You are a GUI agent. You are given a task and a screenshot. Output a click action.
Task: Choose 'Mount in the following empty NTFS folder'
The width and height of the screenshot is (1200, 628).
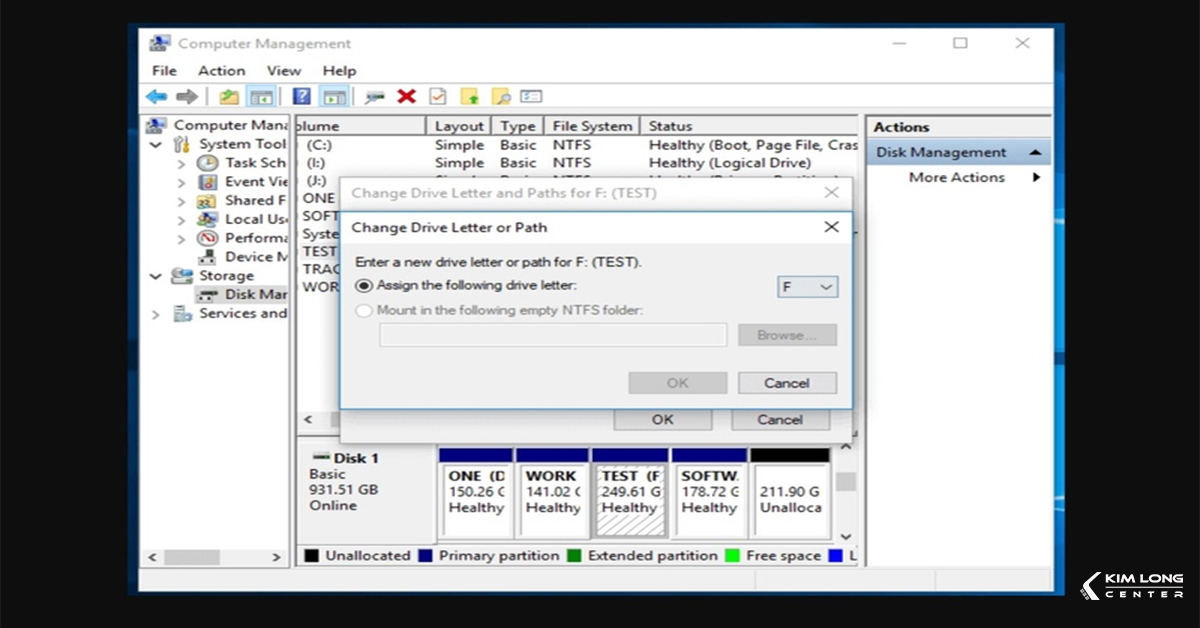363,310
